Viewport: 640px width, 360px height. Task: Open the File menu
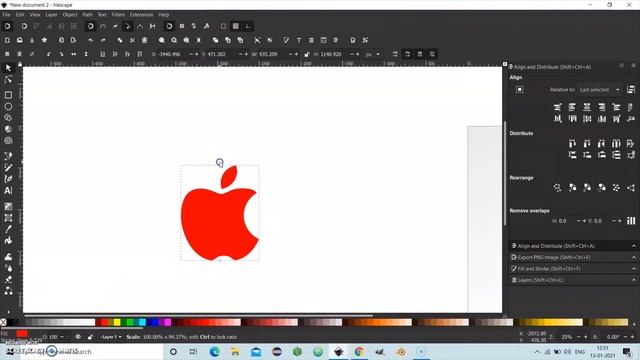pyautogui.click(x=7, y=15)
